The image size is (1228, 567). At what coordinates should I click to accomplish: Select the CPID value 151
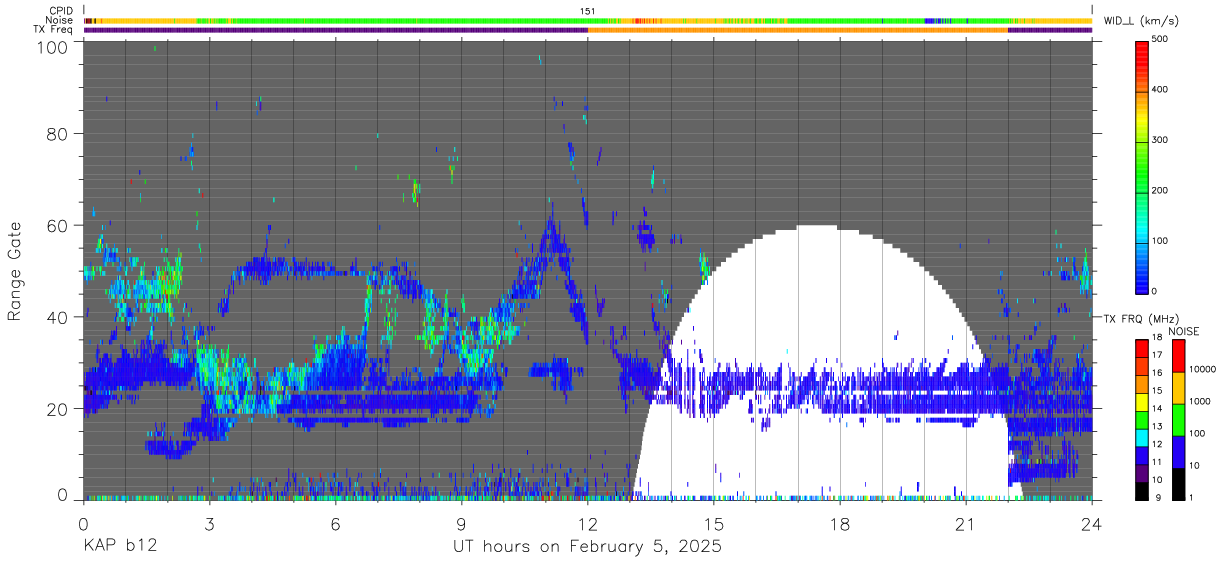point(588,10)
